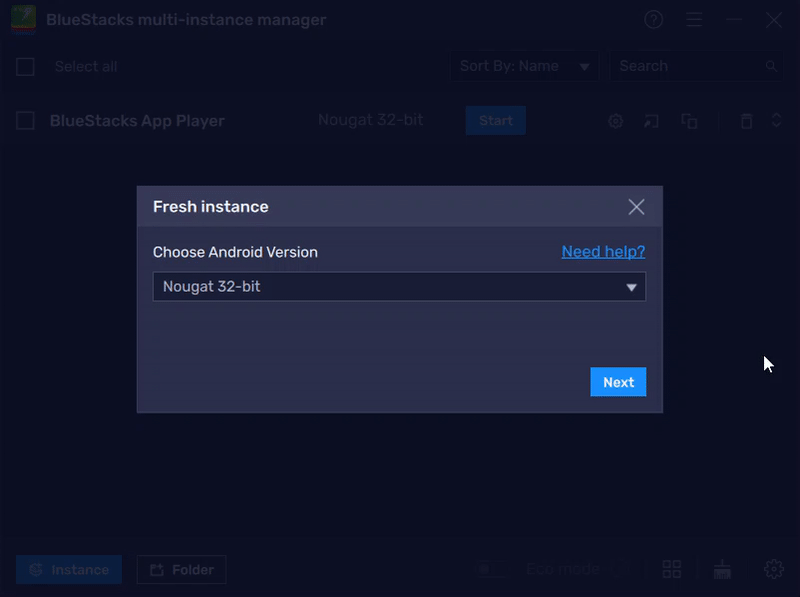Open settings for BlueStacks App Player instance
Image resolution: width=800 pixels, height=597 pixels.
tap(615, 120)
